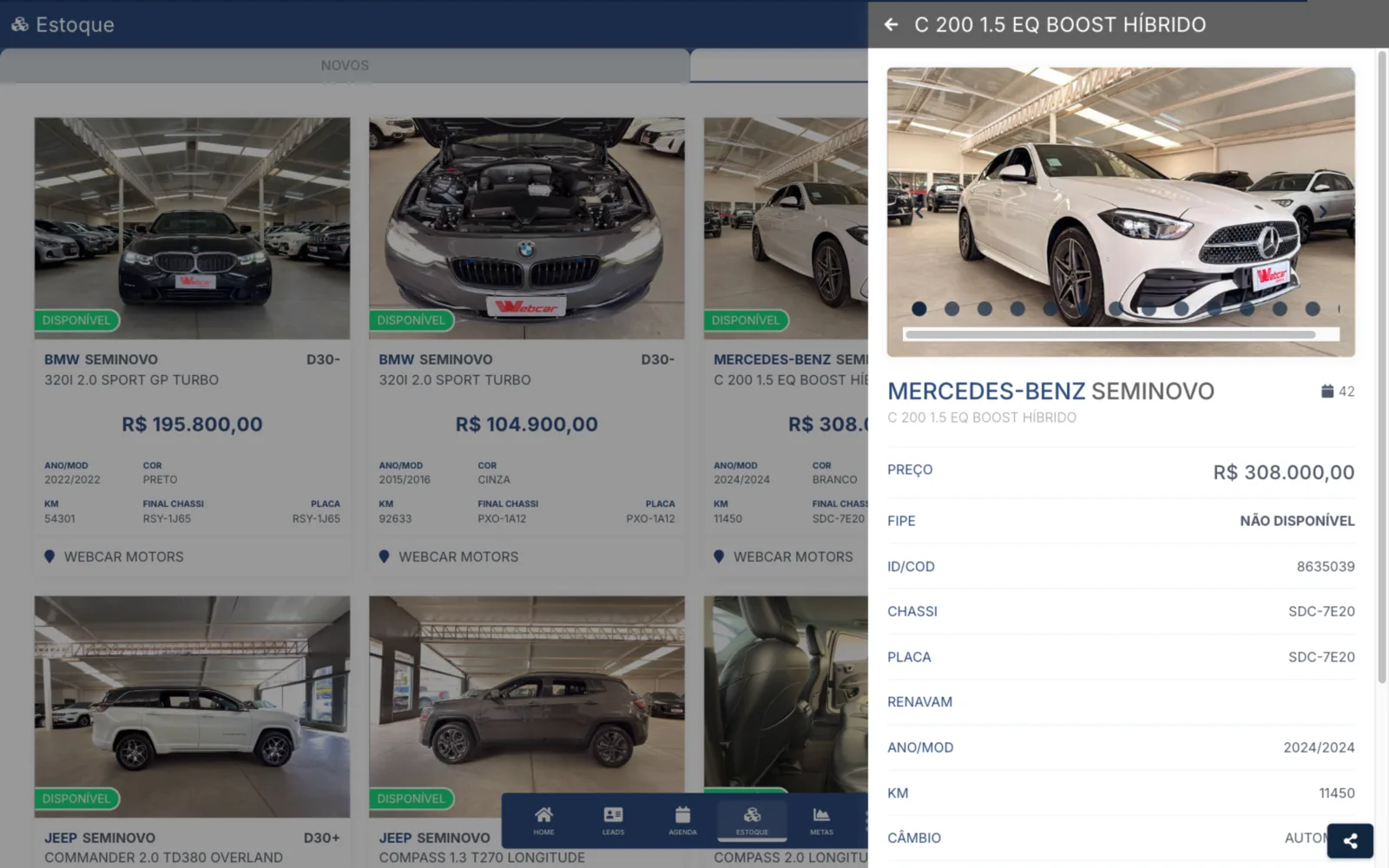
Task: Click the ANO/MOD value 2024/2024 in the panel
Action: [x=1319, y=747]
